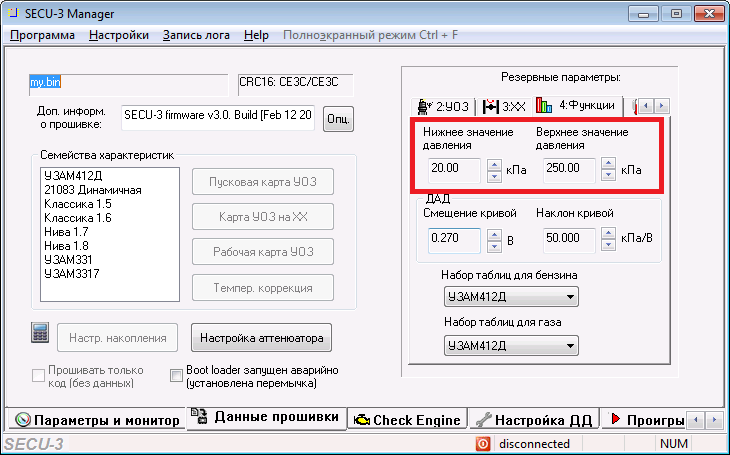The height and width of the screenshot is (455, 730).
Task: Click the calculator icon near Настр. накопления
Action: tap(41, 333)
